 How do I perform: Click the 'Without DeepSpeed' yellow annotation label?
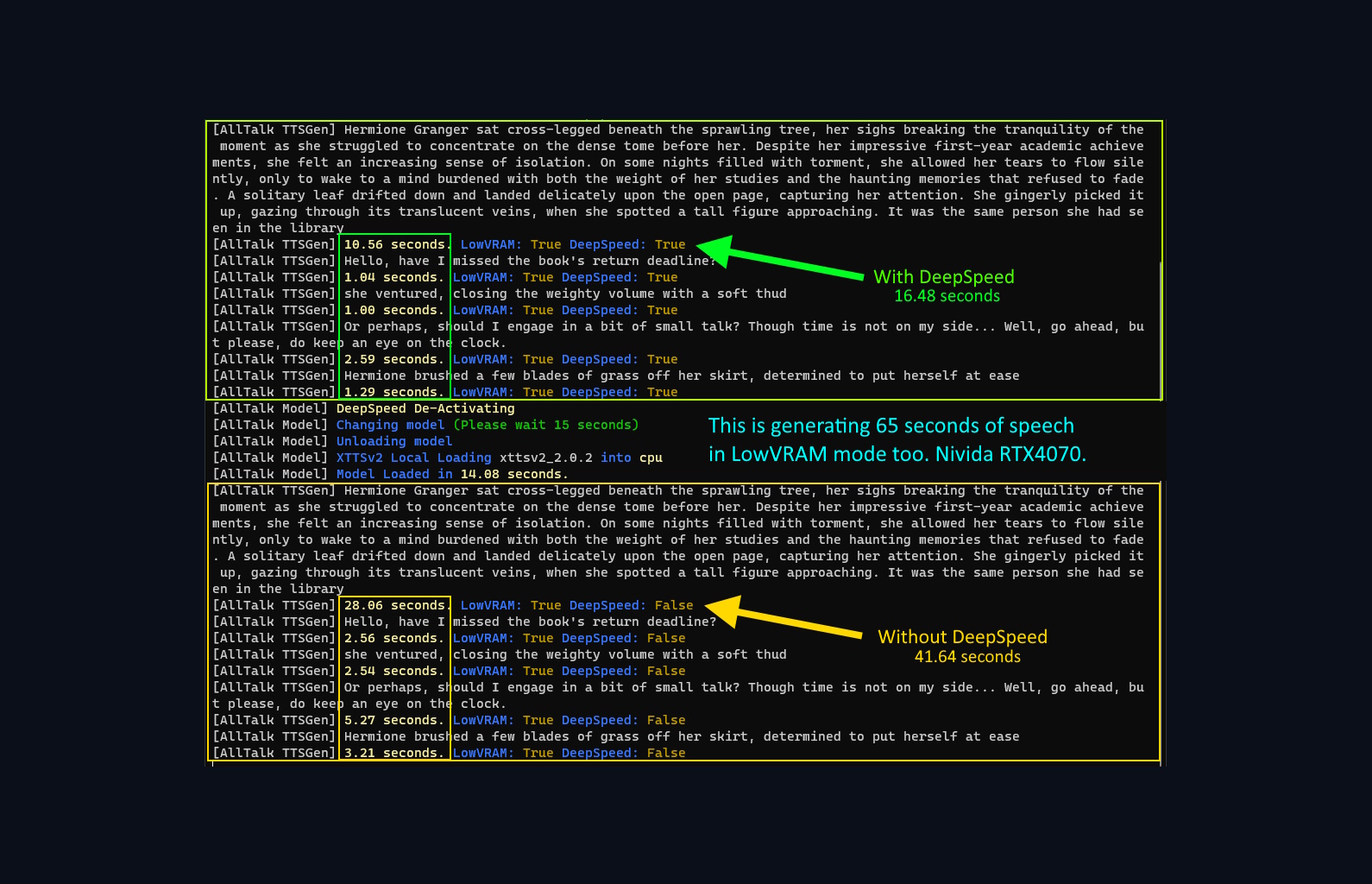(963, 637)
